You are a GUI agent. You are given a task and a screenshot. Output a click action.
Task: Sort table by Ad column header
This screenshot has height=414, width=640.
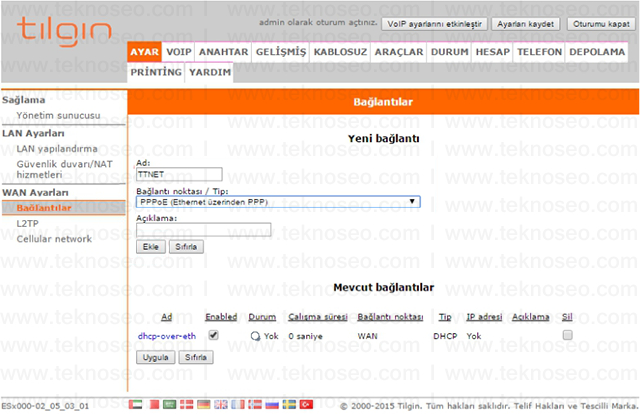(x=167, y=317)
